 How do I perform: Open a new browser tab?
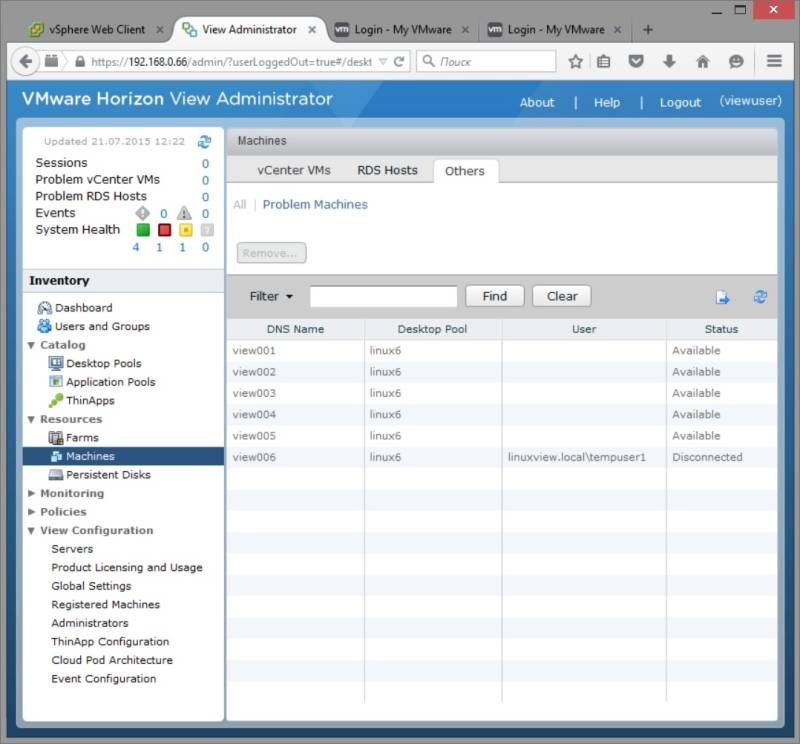(x=648, y=30)
